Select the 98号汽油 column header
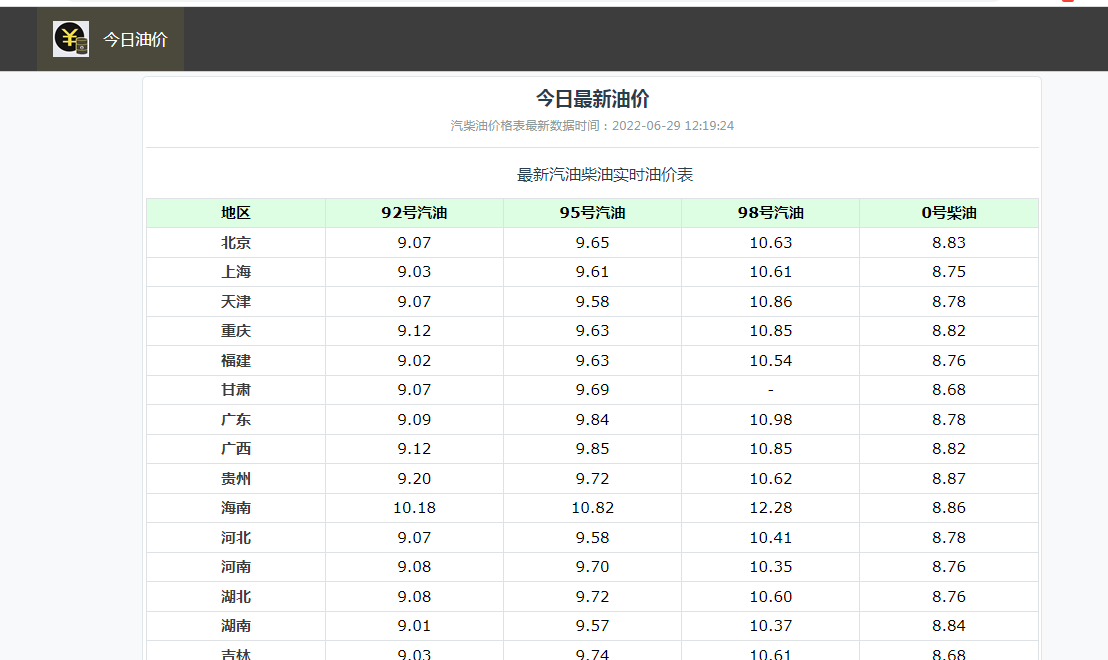Viewport: 1108px width, 660px height. pos(770,213)
